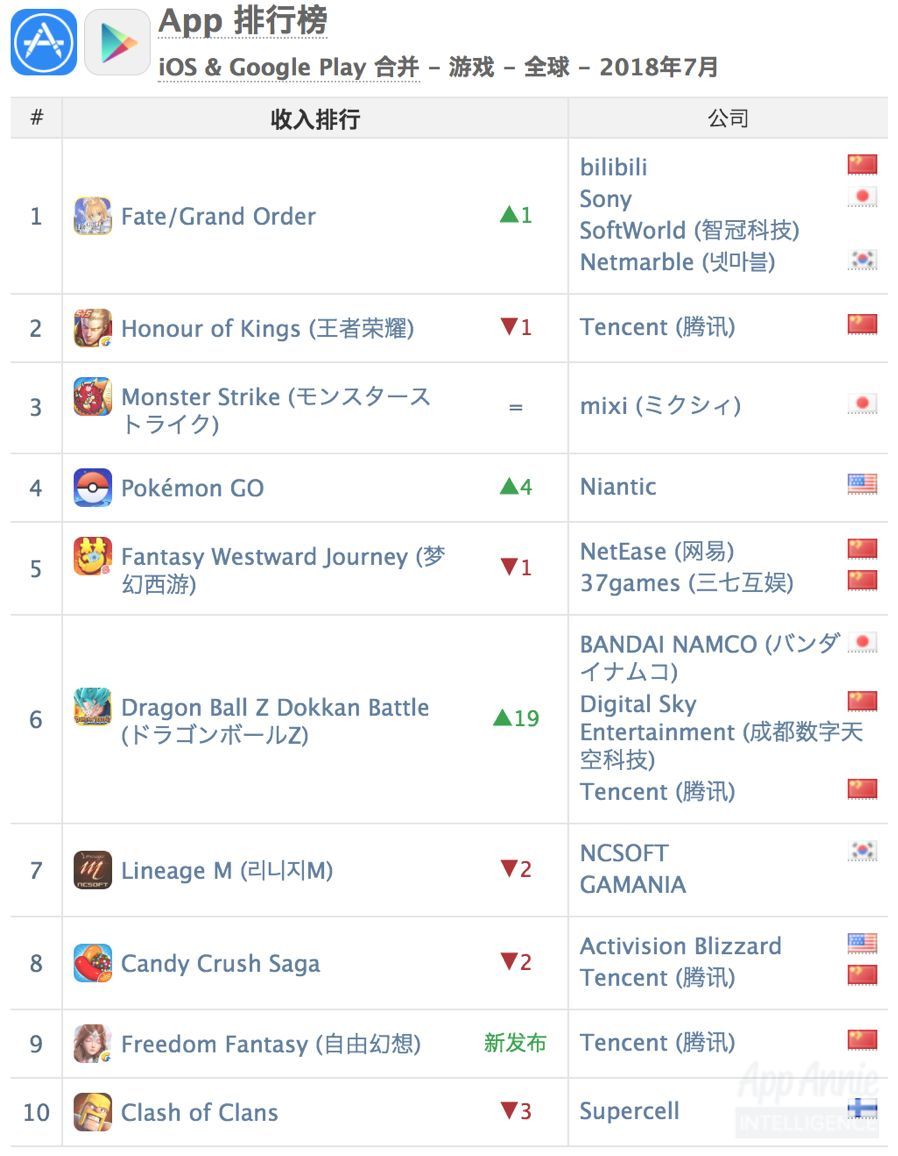Click the NCSOFT company link
898x1156 pixels.
tap(624, 853)
